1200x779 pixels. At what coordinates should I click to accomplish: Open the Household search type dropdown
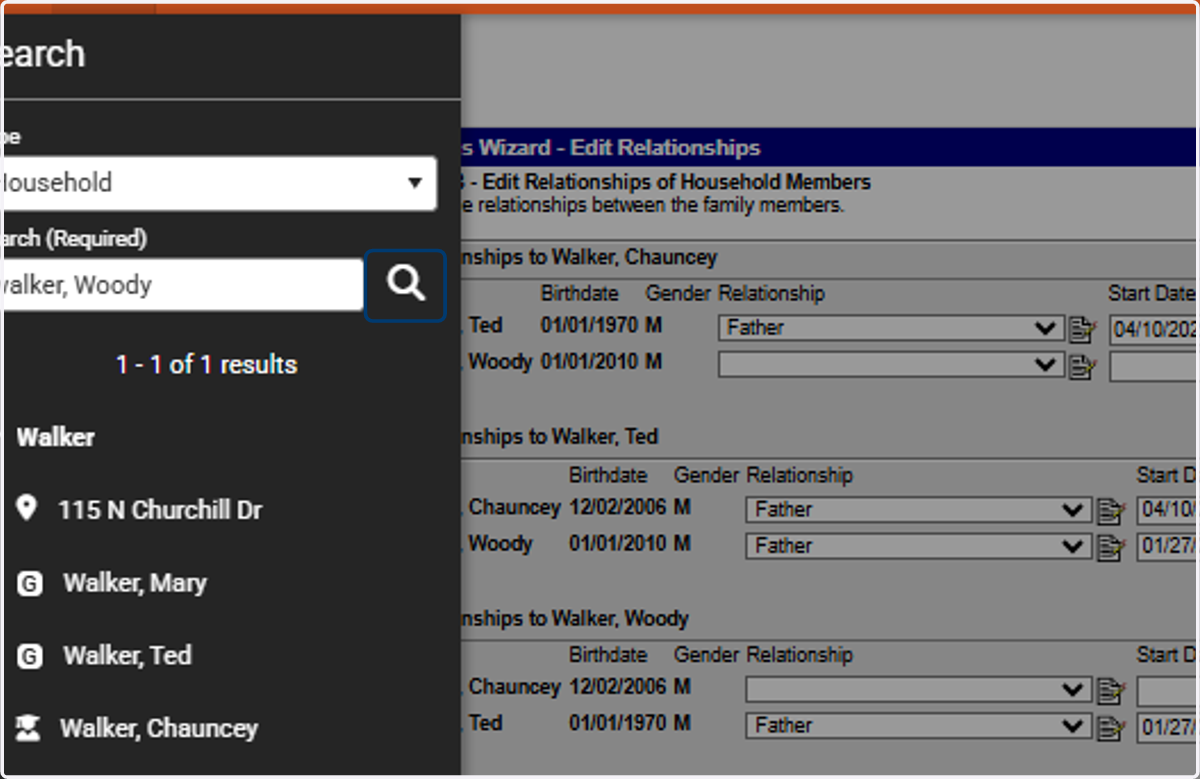pos(218,183)
